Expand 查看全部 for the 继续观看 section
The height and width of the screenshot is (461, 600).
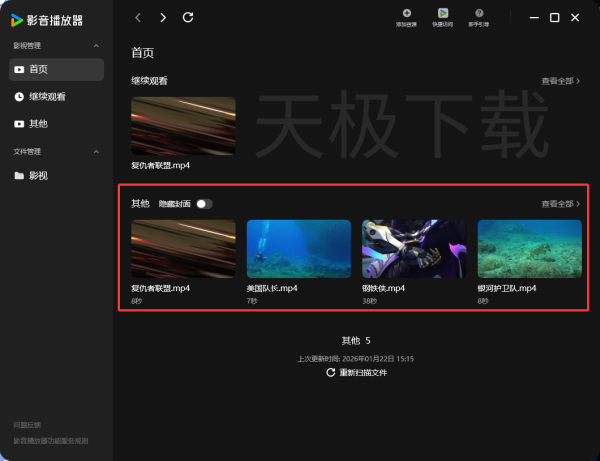(560, 80)
